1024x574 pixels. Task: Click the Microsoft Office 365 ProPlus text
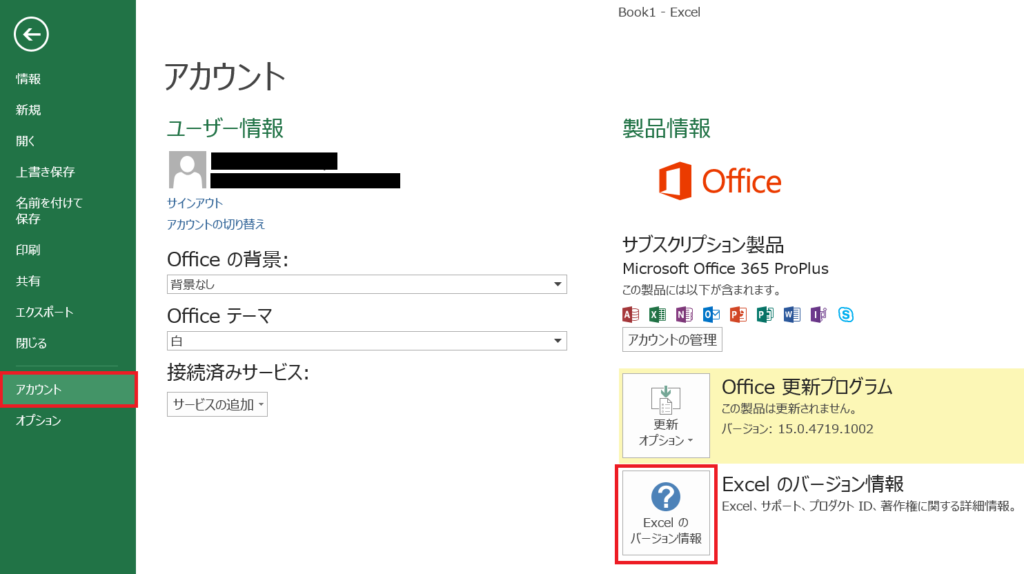(x=725, y=268)
